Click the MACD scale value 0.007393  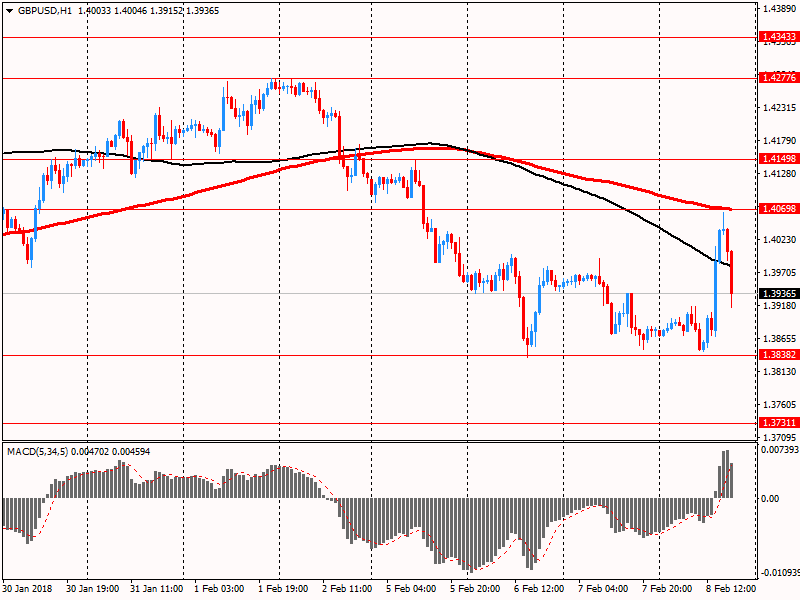780,450
